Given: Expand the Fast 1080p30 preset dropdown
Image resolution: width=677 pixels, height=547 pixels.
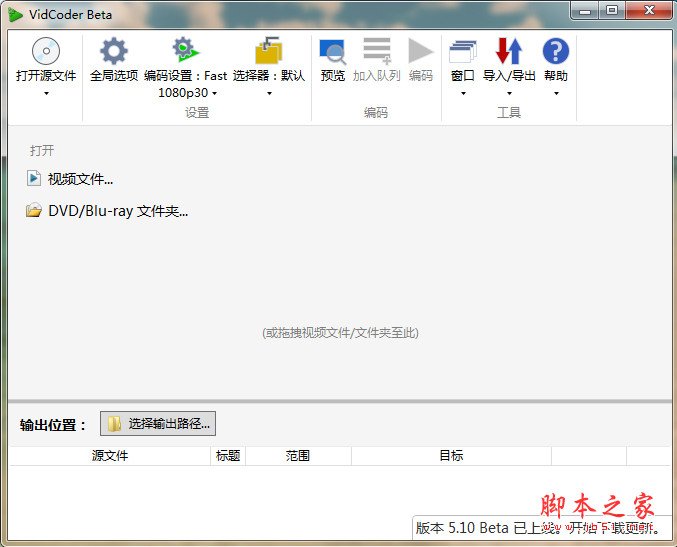Looking at the screenshot, I should [214, 93].
